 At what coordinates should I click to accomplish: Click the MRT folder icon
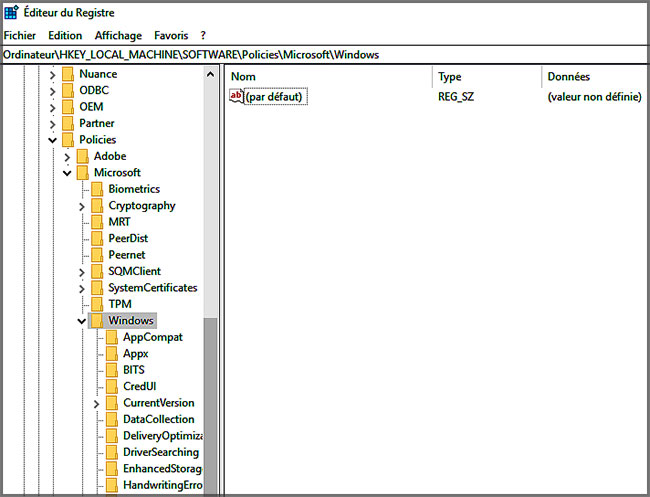click(x=97, y=222)
